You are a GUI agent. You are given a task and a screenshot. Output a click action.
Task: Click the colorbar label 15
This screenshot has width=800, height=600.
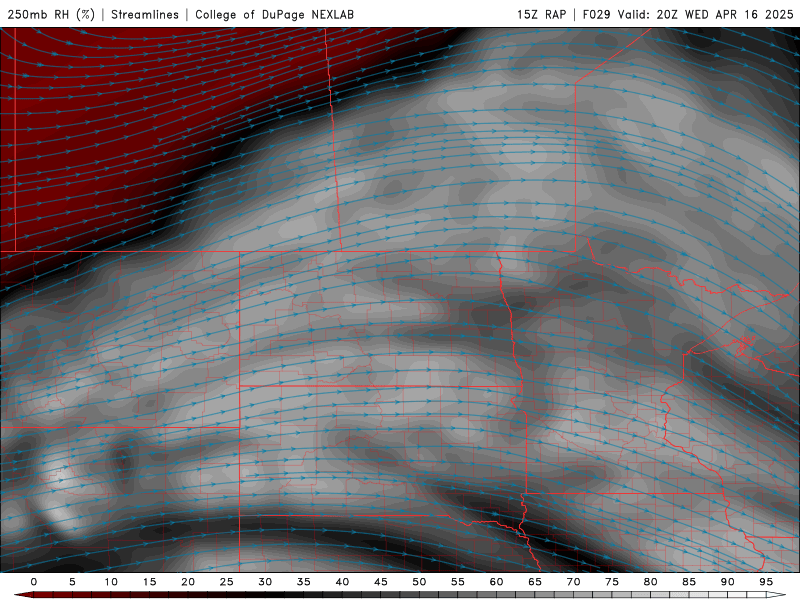click(149, 582)
